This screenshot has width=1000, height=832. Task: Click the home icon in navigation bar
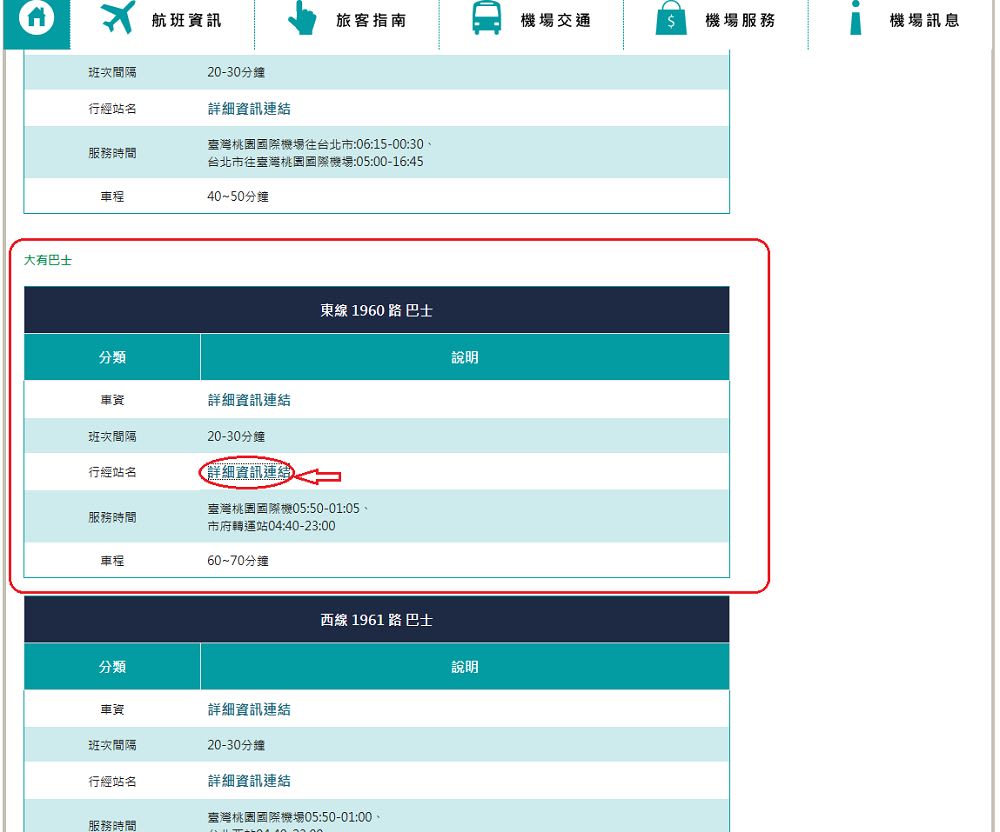tap(36, 17)
